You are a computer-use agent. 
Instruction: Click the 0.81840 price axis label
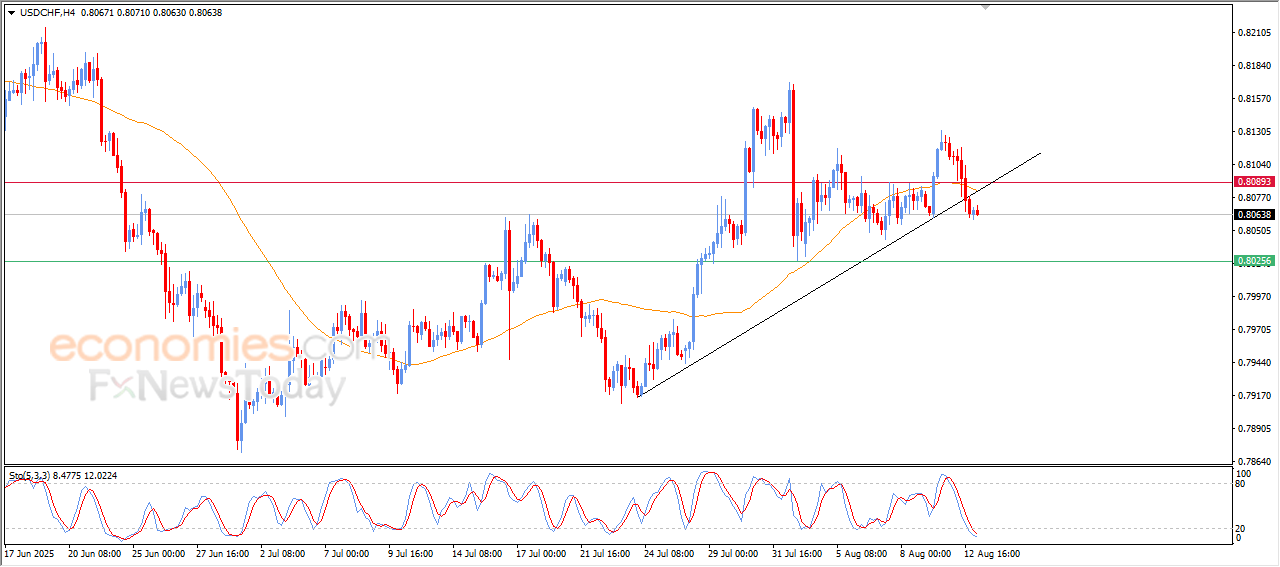pyautogui.click(x=1254, y=66)
